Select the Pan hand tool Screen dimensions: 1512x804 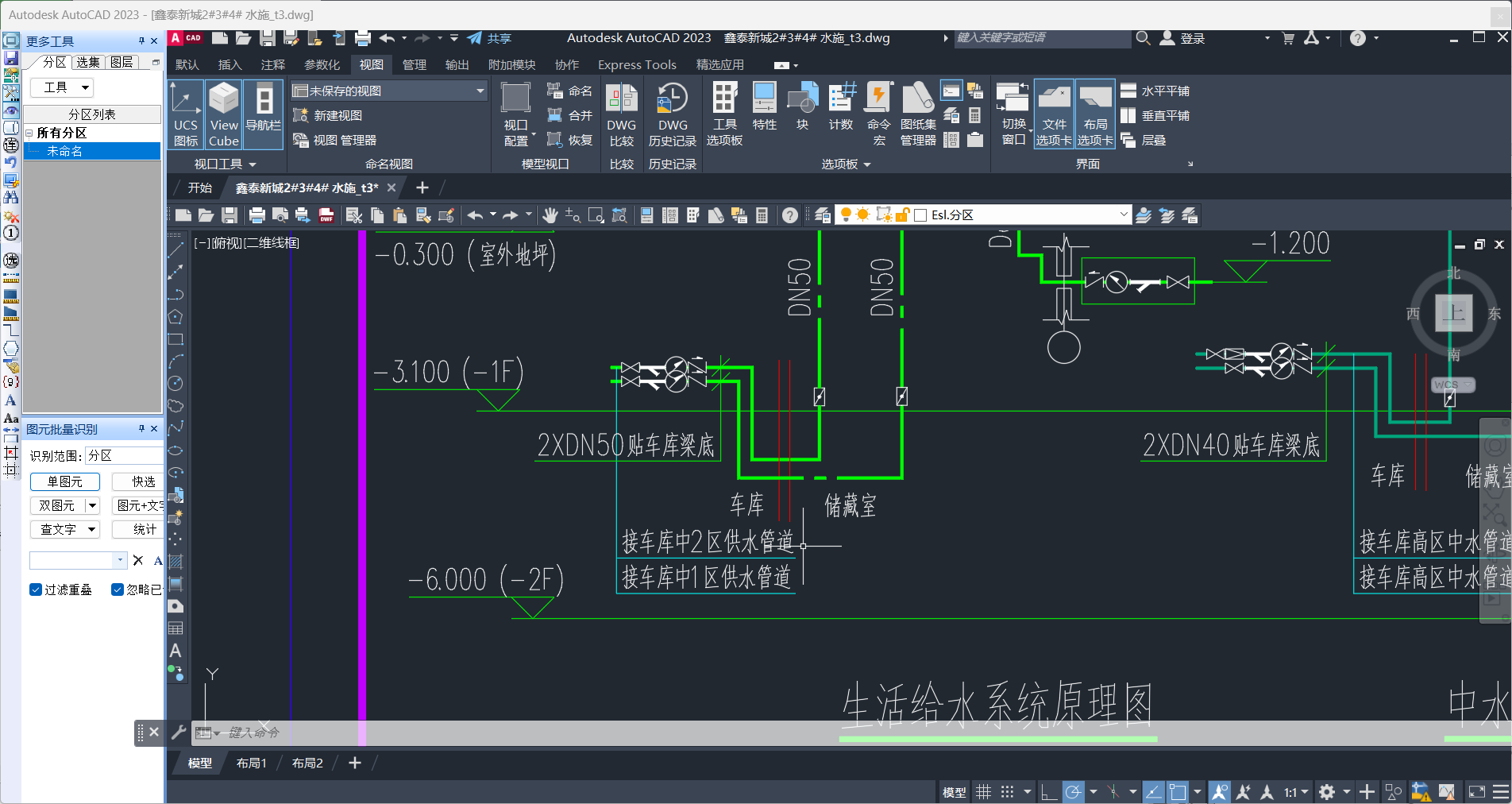(x=550, y=215)
